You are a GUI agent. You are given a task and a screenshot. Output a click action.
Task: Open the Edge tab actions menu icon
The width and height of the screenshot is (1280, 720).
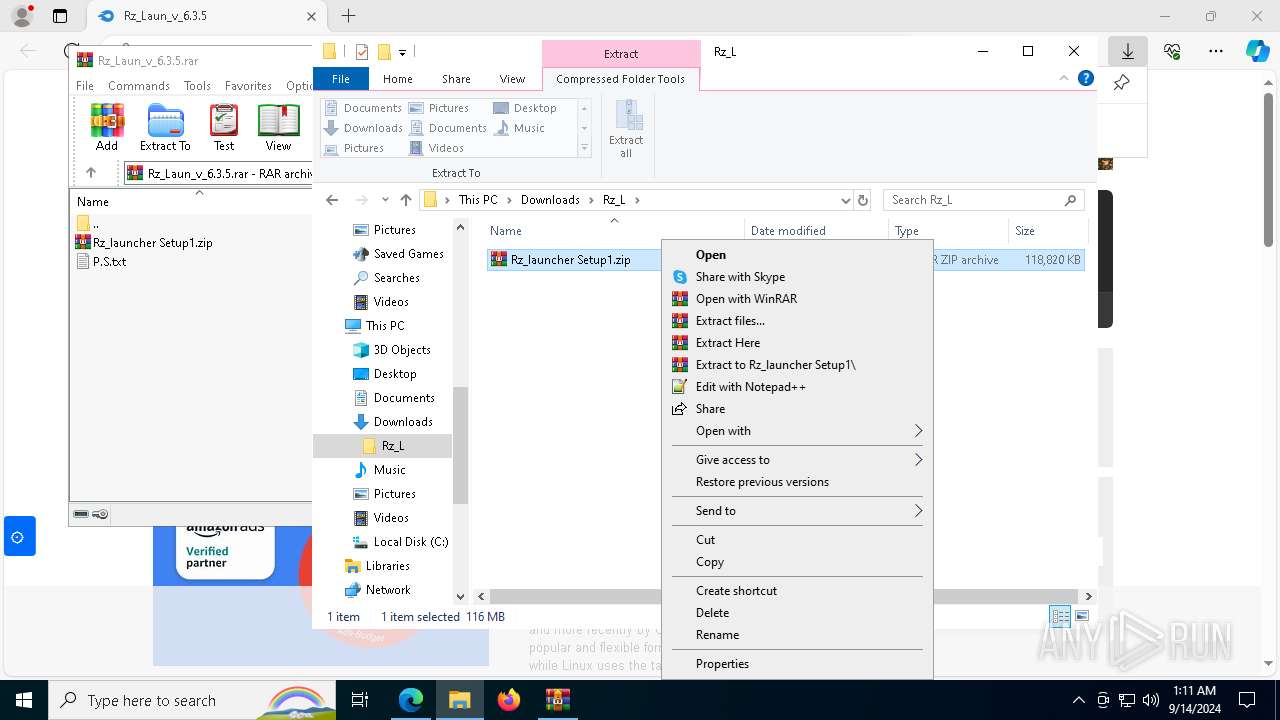point(60,16)
